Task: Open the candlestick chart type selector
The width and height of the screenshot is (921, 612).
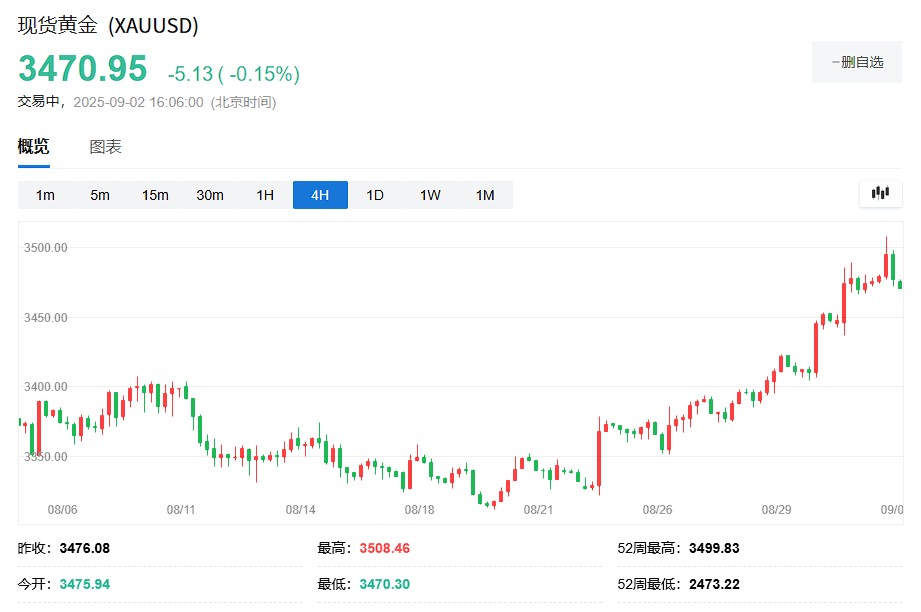Action: coord(880,194)
